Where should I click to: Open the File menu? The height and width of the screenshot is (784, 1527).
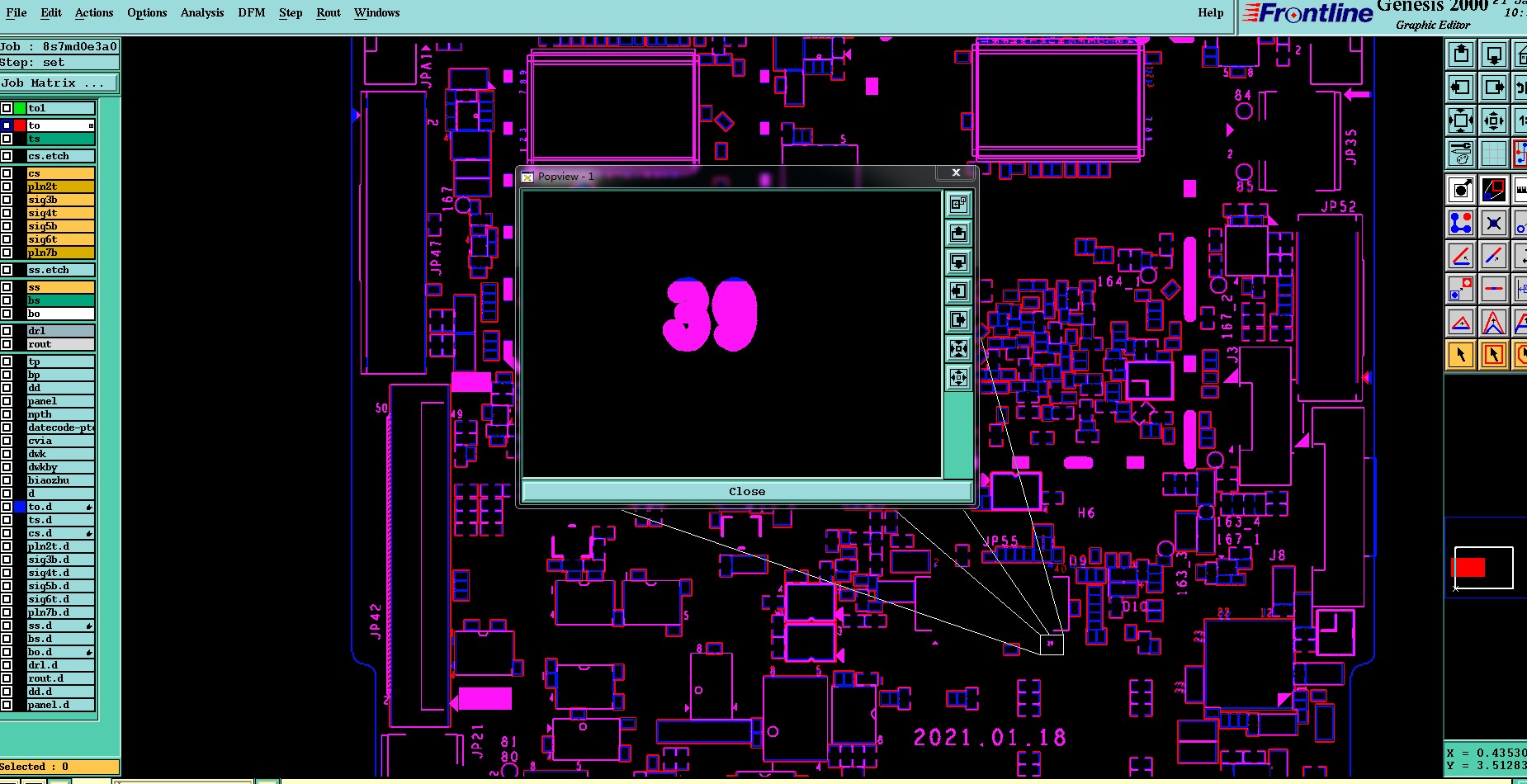coord(17,12)
